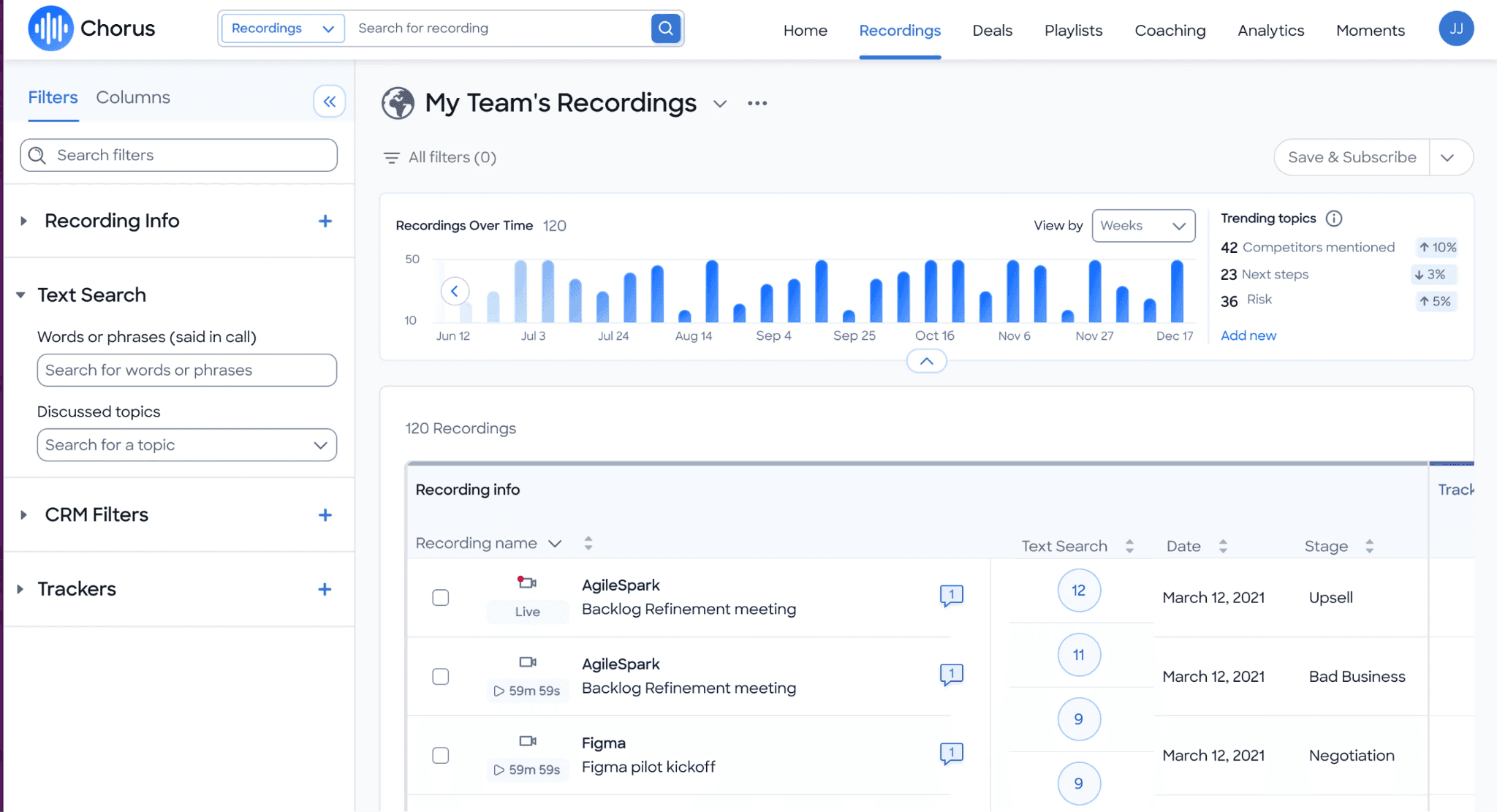The image size is (1497, 812).
Task: Switch to the Columns tab
Action: click(133, 98)
